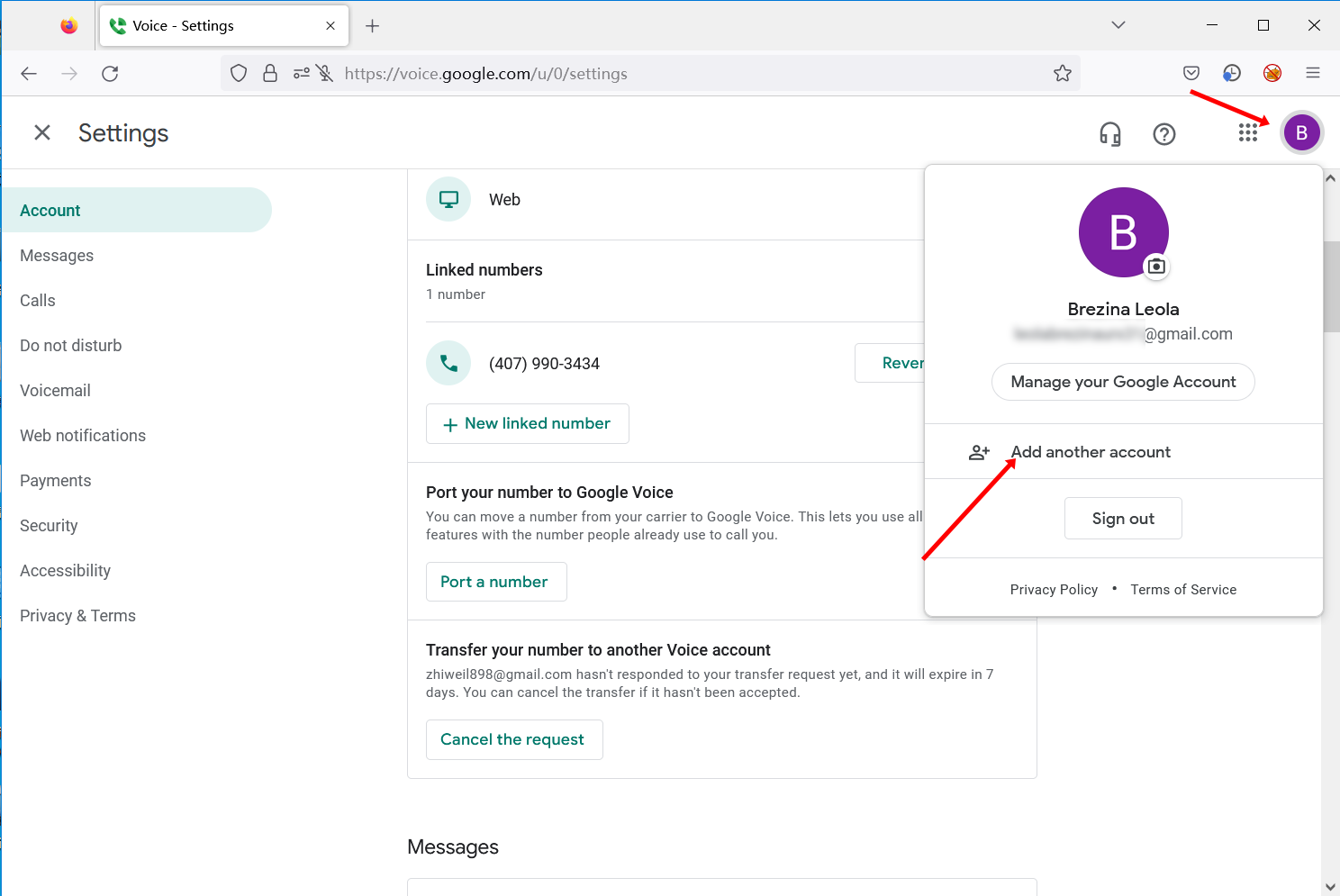Viewport: 1340px width, 896px height.
Task: Open the headset calls panel icon
Action: coord(1110,134)
